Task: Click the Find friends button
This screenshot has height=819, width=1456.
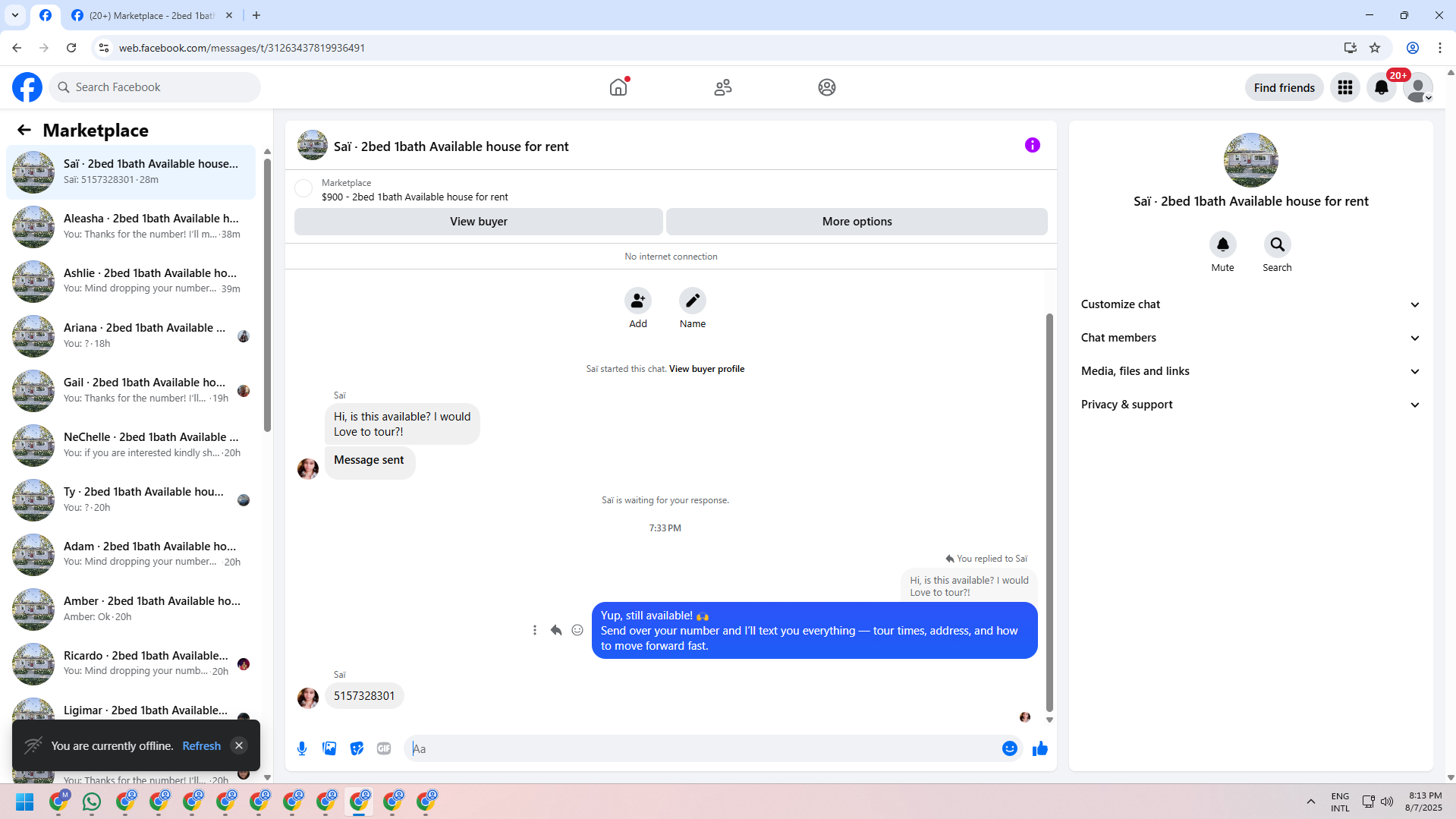Action: [1285, 87]
